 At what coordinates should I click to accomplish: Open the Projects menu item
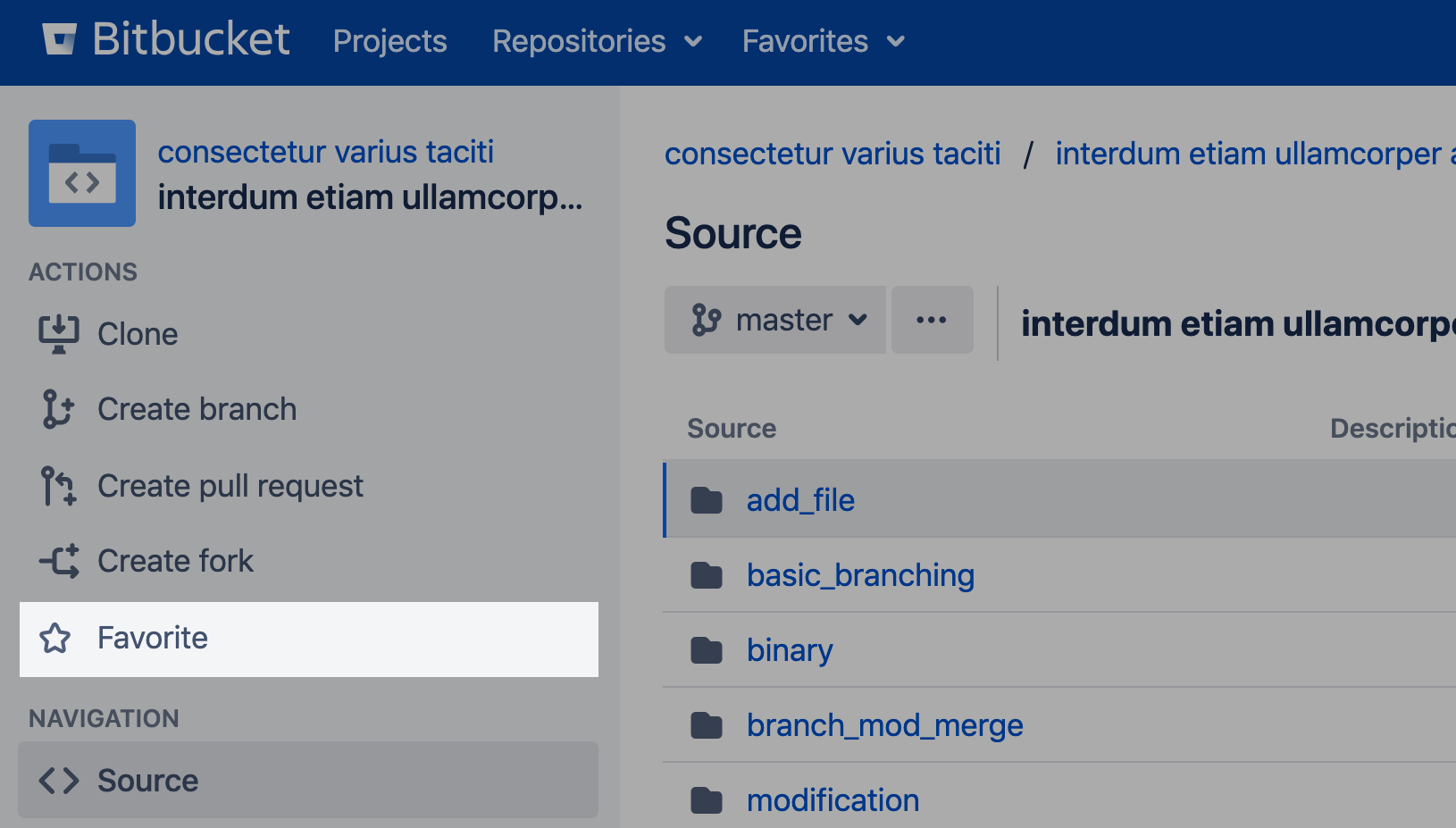tap(389, 41)
